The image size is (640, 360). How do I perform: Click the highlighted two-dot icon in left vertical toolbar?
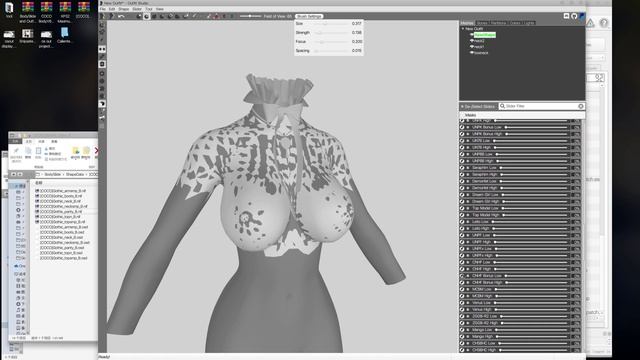click(x=102, y=49)
